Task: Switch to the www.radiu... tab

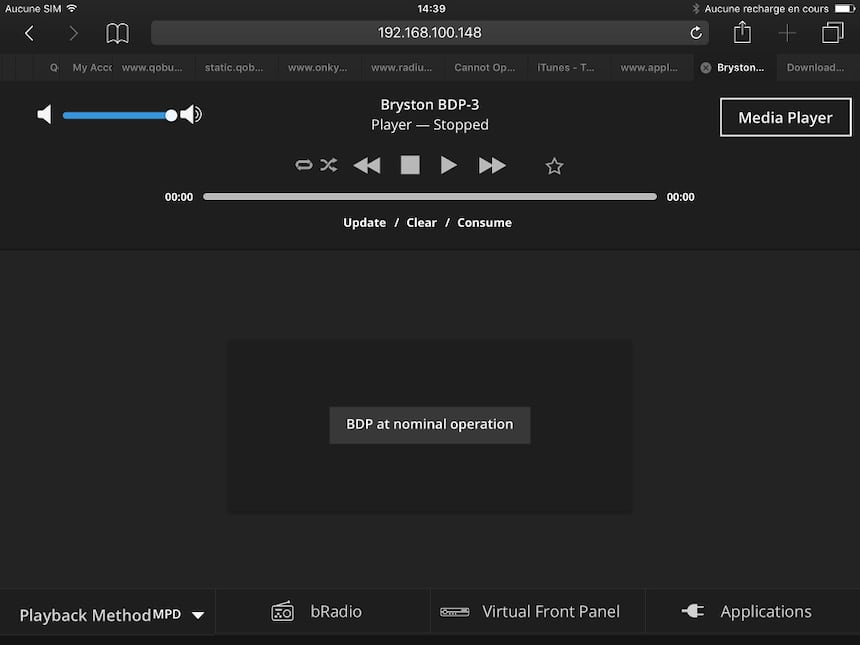Action: (401, 67)
